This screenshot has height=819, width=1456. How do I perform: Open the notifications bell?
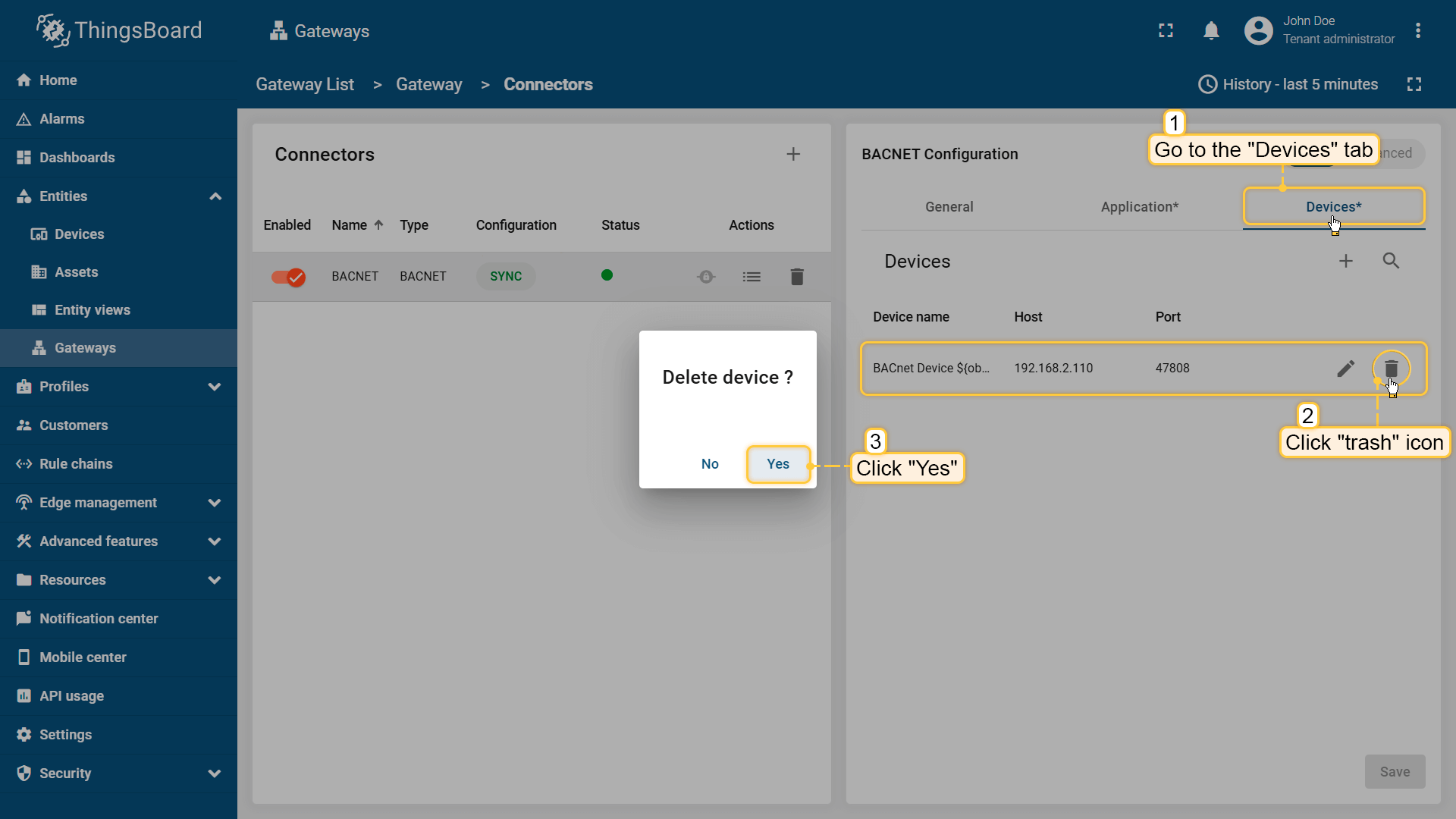point(1211,31)
